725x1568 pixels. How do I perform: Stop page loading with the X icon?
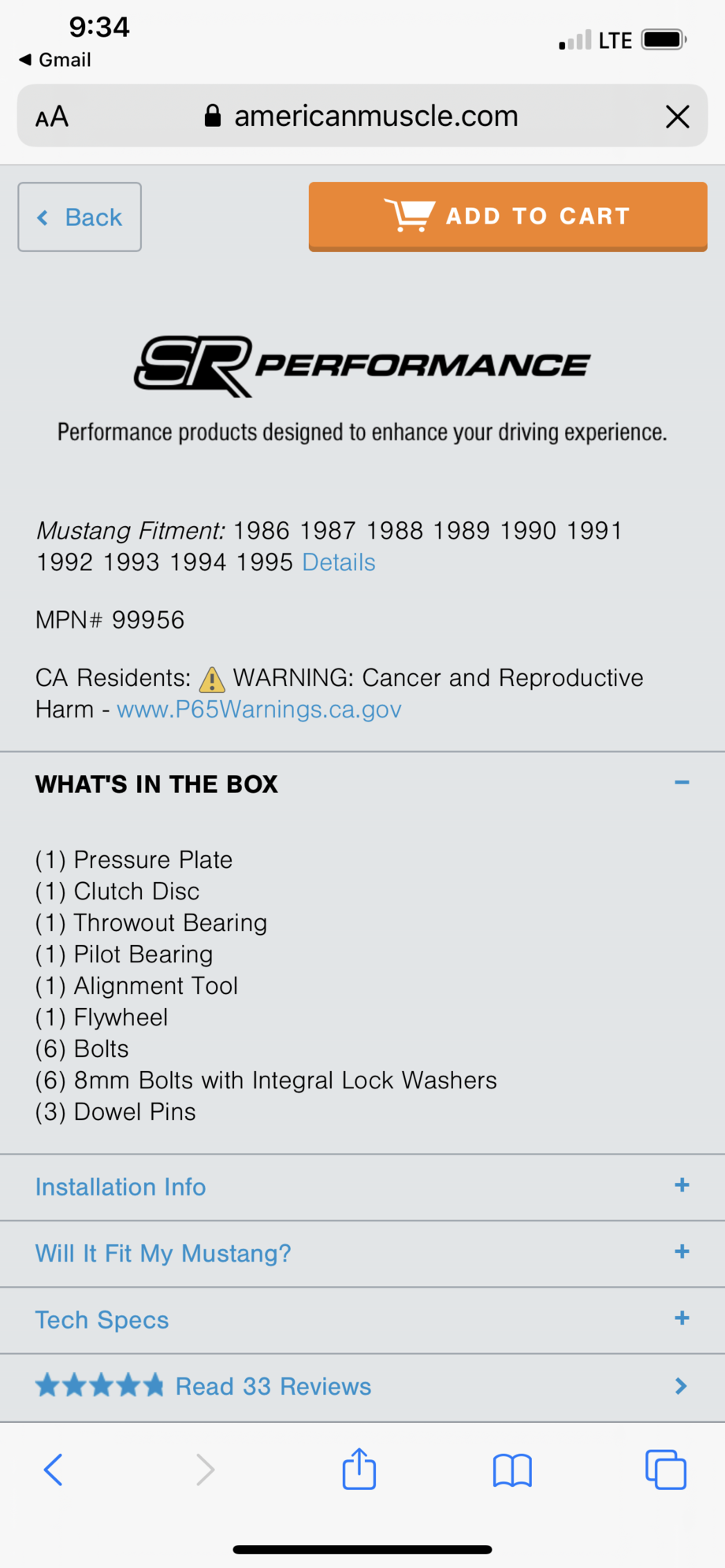678,117
